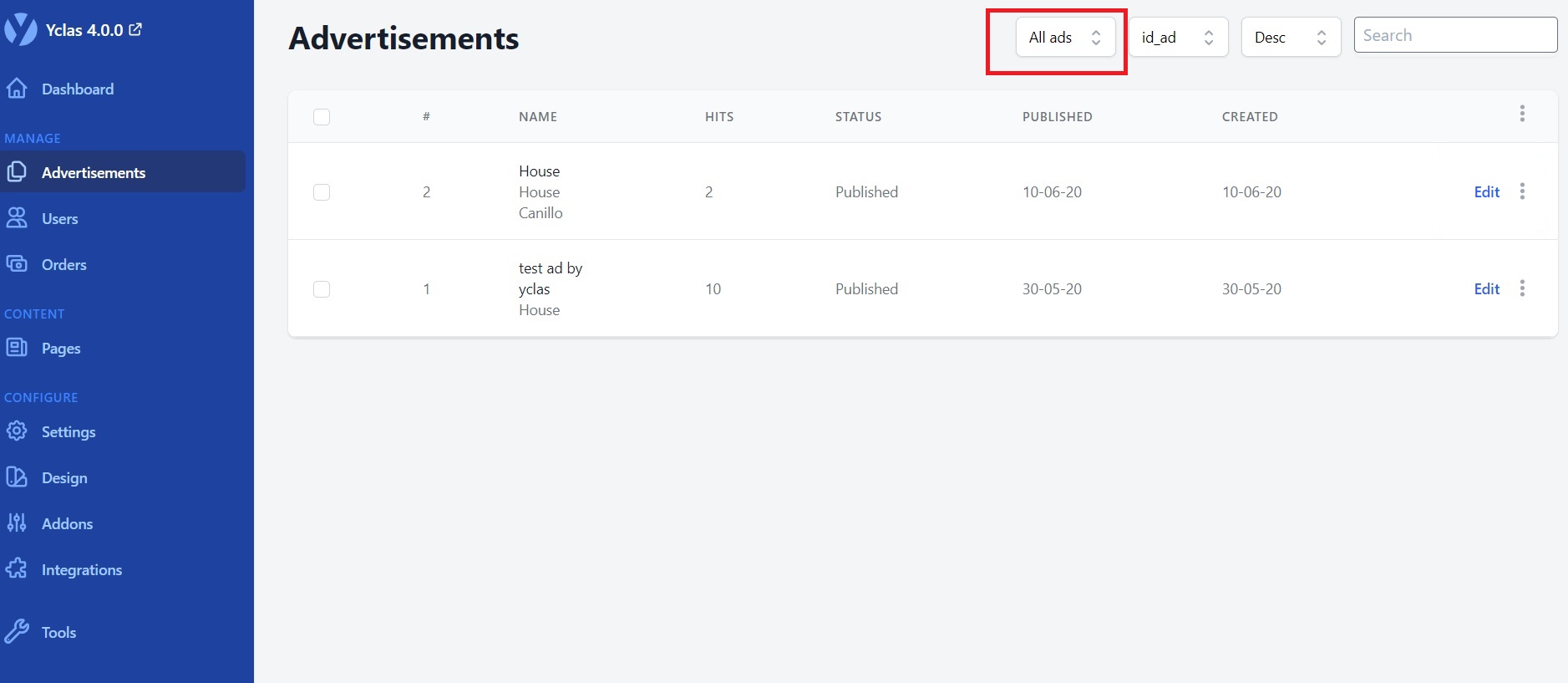
Task: Open the test ad by yclas title
Action: pyautogui.click(x=551, y=278)
